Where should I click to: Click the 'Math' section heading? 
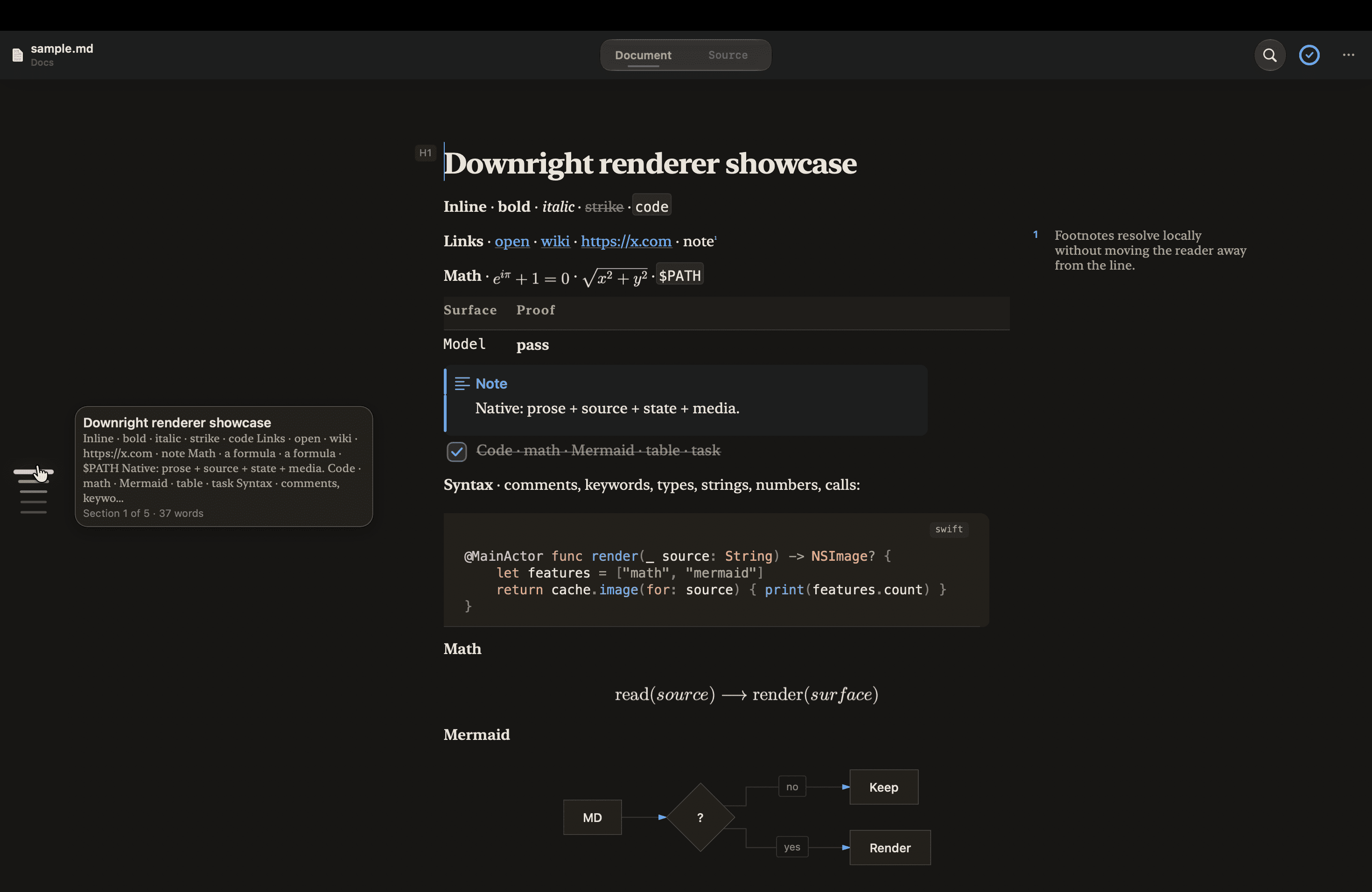coord(462,649)
